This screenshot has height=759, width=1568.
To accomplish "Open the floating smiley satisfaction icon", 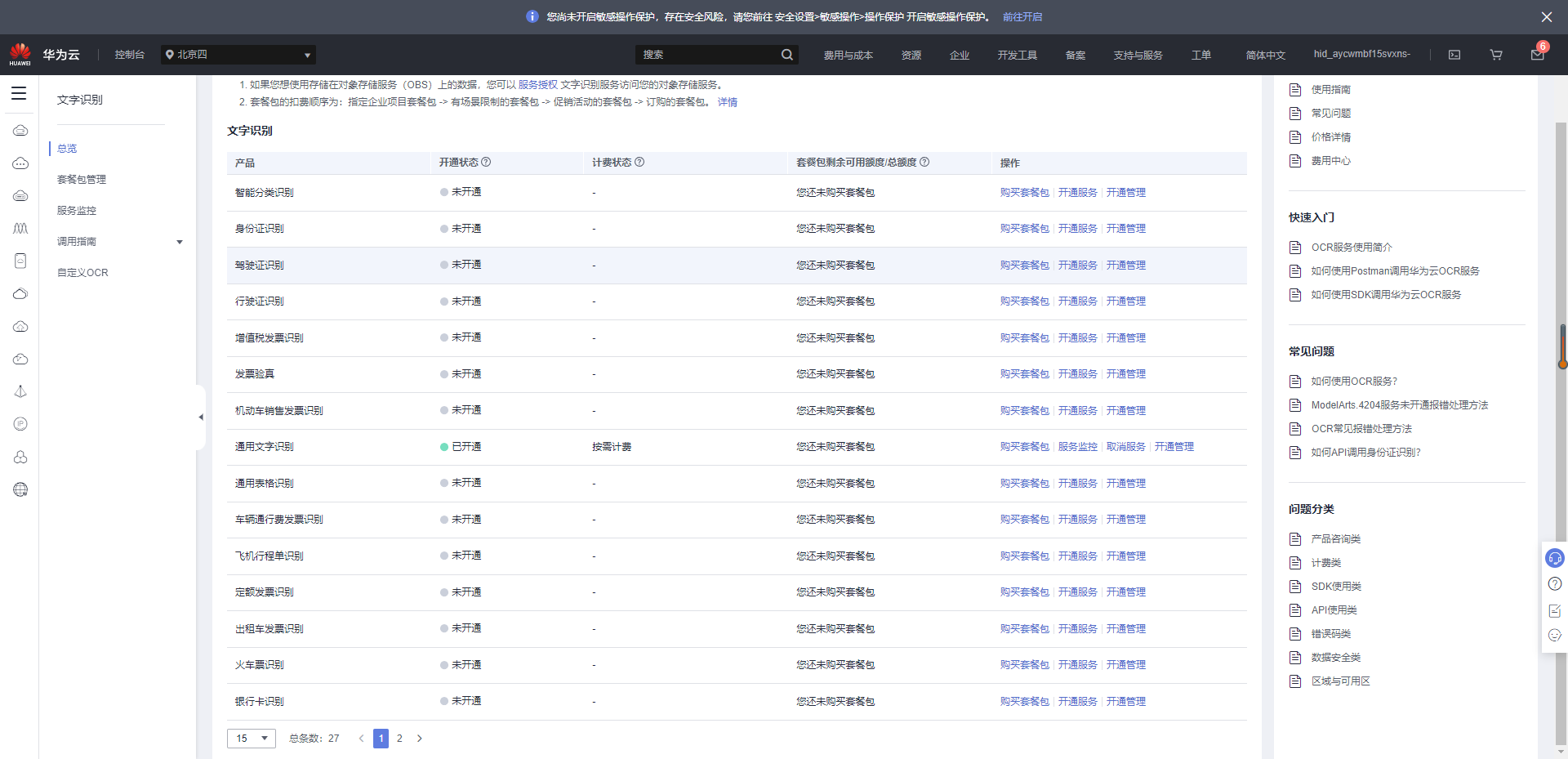I will click(x=1555, y=635).
